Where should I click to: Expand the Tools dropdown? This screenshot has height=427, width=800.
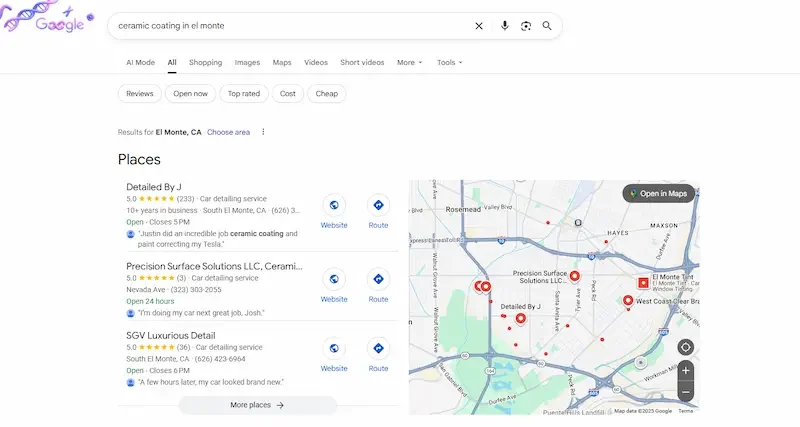tap(449, 62)
